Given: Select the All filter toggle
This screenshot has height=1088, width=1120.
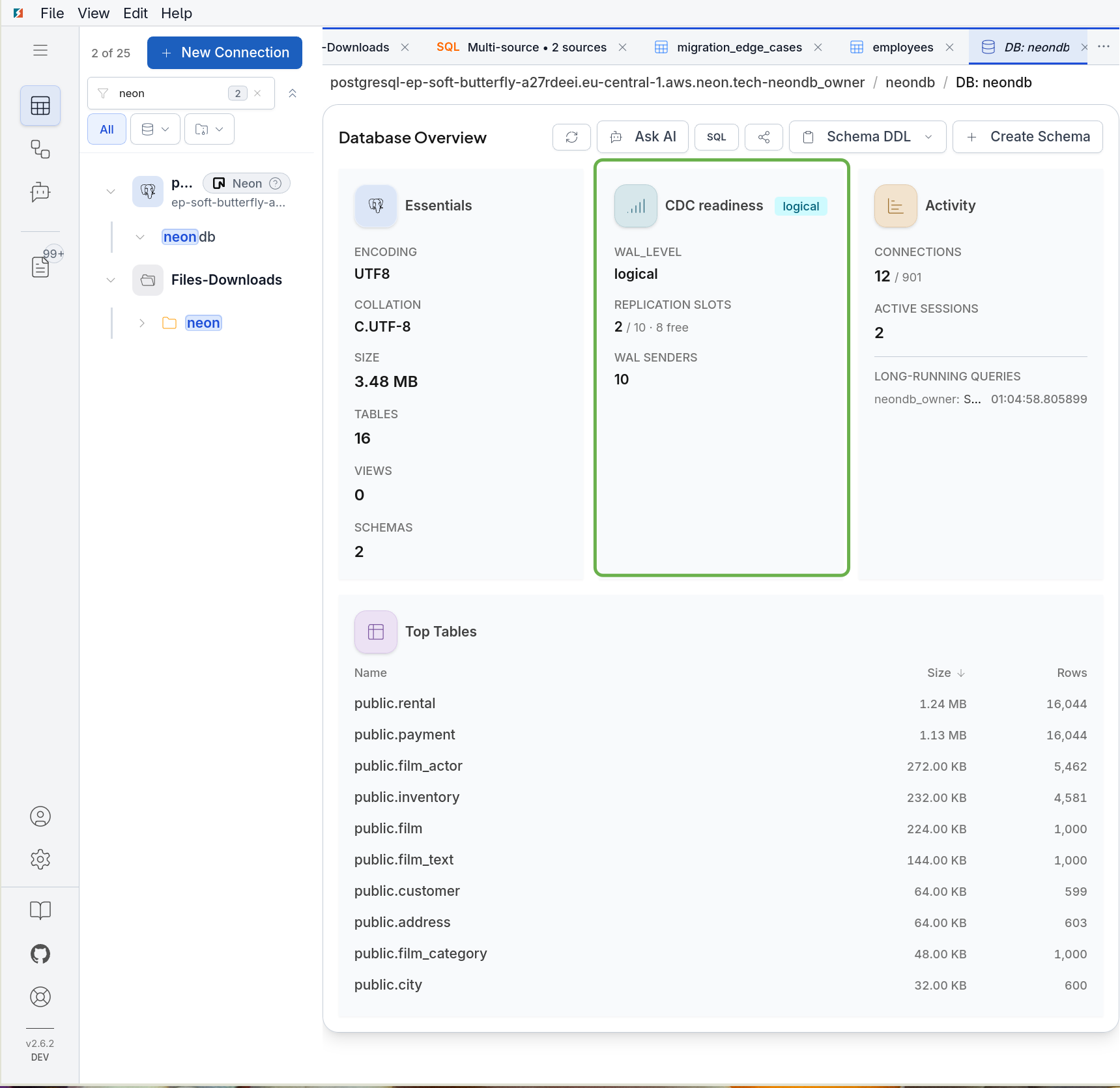Looking at the screenshot, I should (107, 129).
